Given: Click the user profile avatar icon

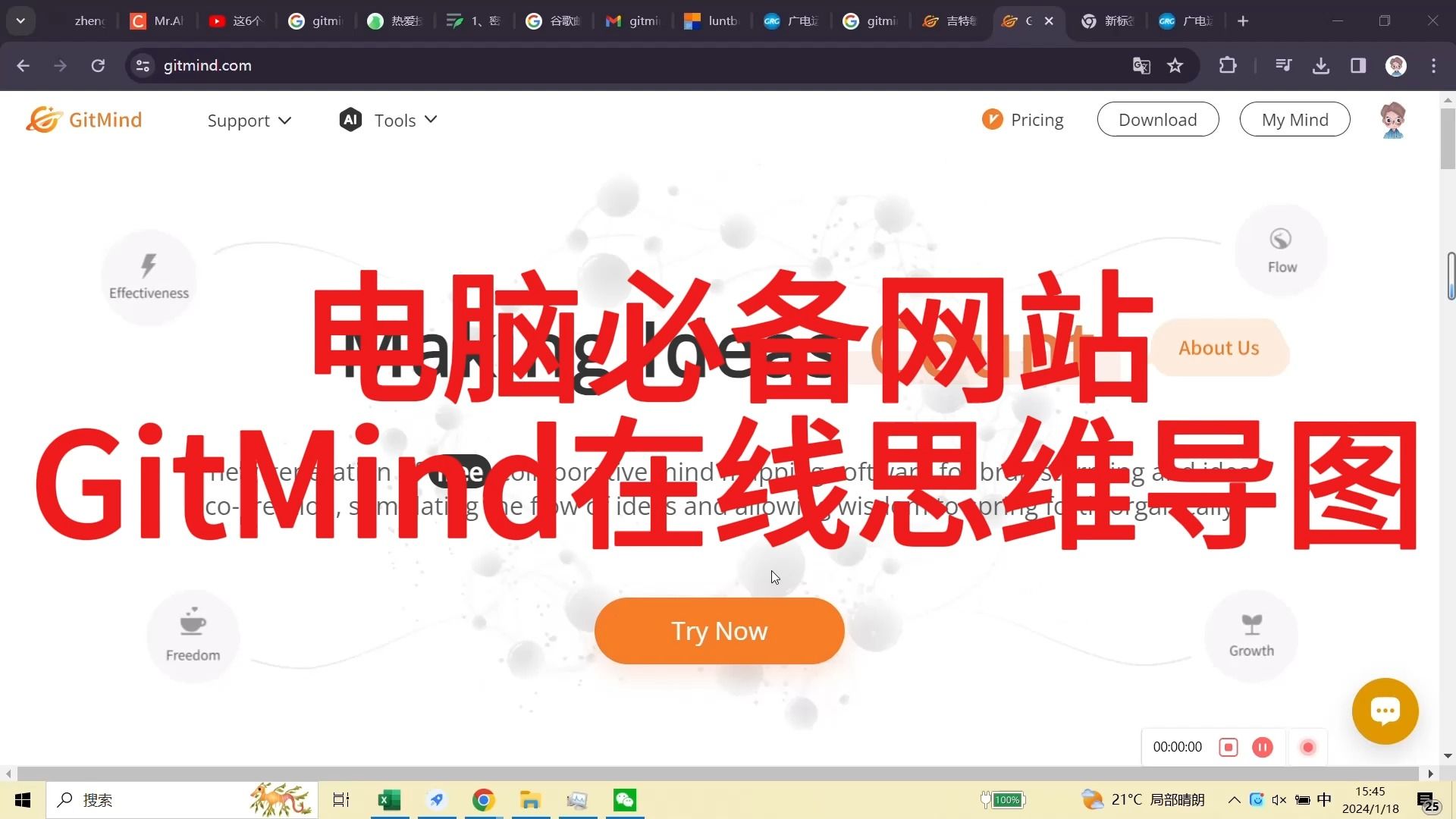Looking at the screenshot, I should 1394,119.
